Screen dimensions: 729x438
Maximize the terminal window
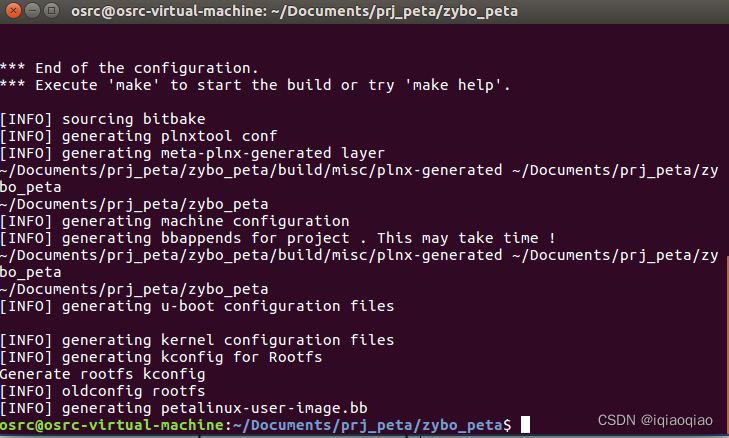(52, 10)
